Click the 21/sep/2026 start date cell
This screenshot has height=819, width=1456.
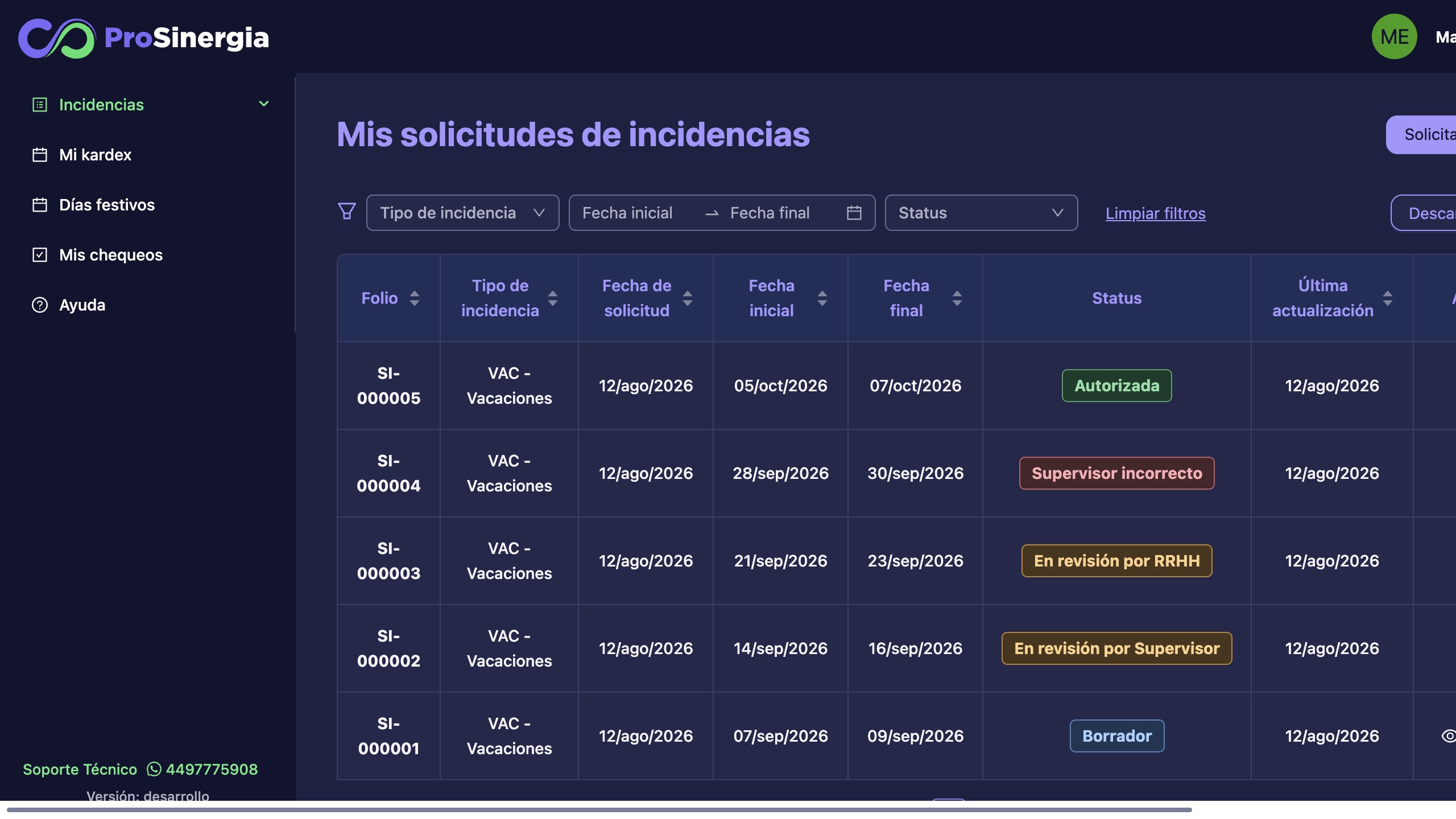(x=781, y=561)
